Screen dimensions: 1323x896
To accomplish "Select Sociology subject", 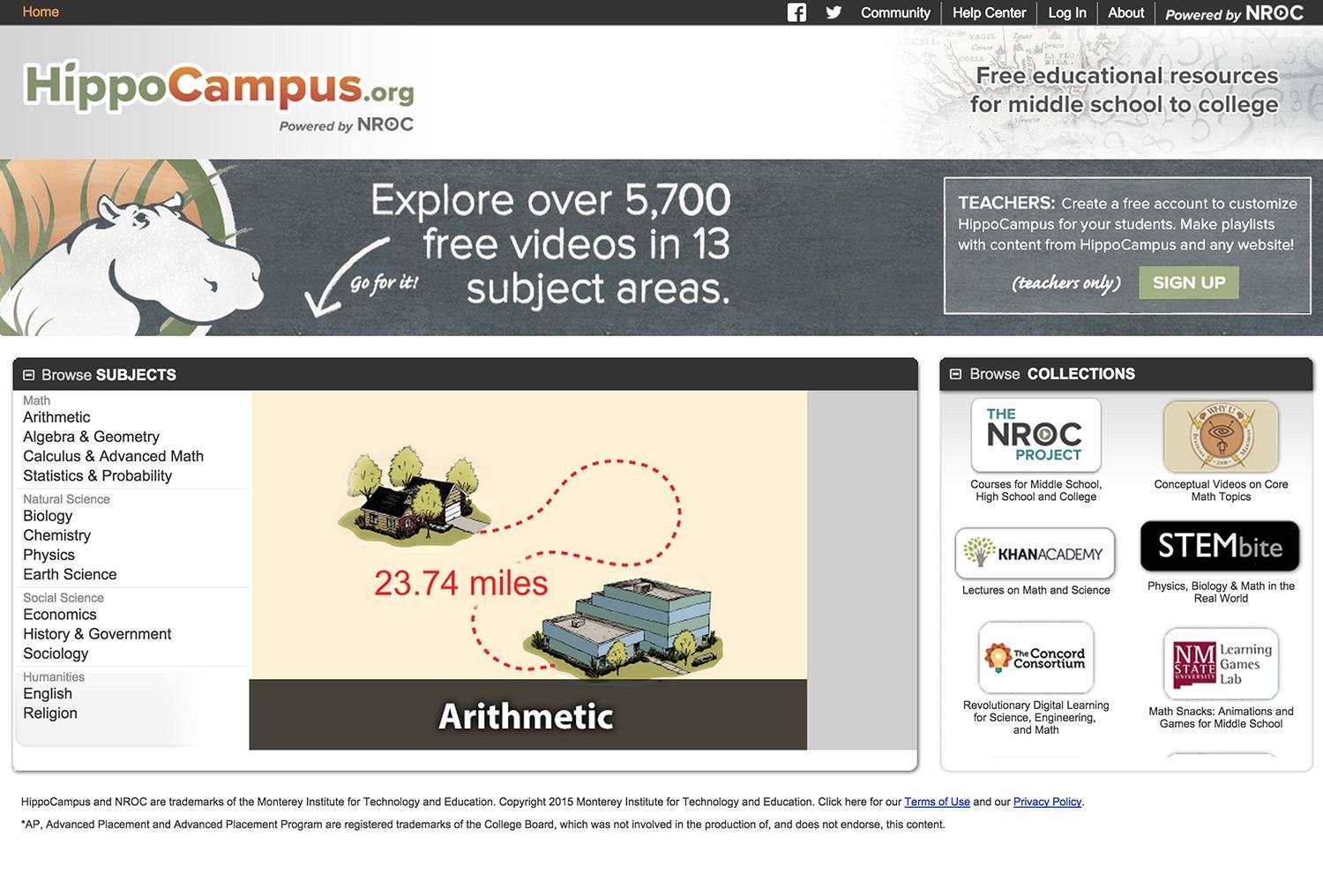I will tap(56, 653).
